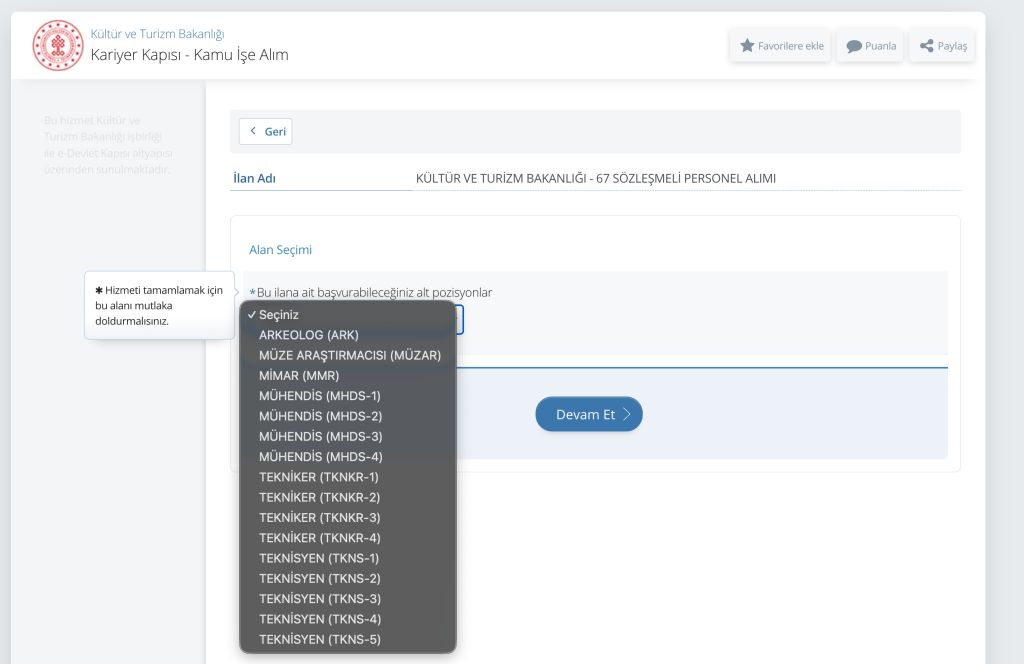The image size is (1024, 664).
Task: Pick TEKNİKER (TKNKR-3) position
Action: pos(348,517)
